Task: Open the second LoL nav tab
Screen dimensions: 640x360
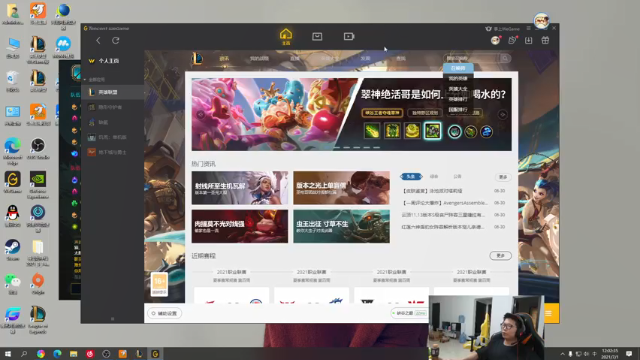Action: click(259, 58)
